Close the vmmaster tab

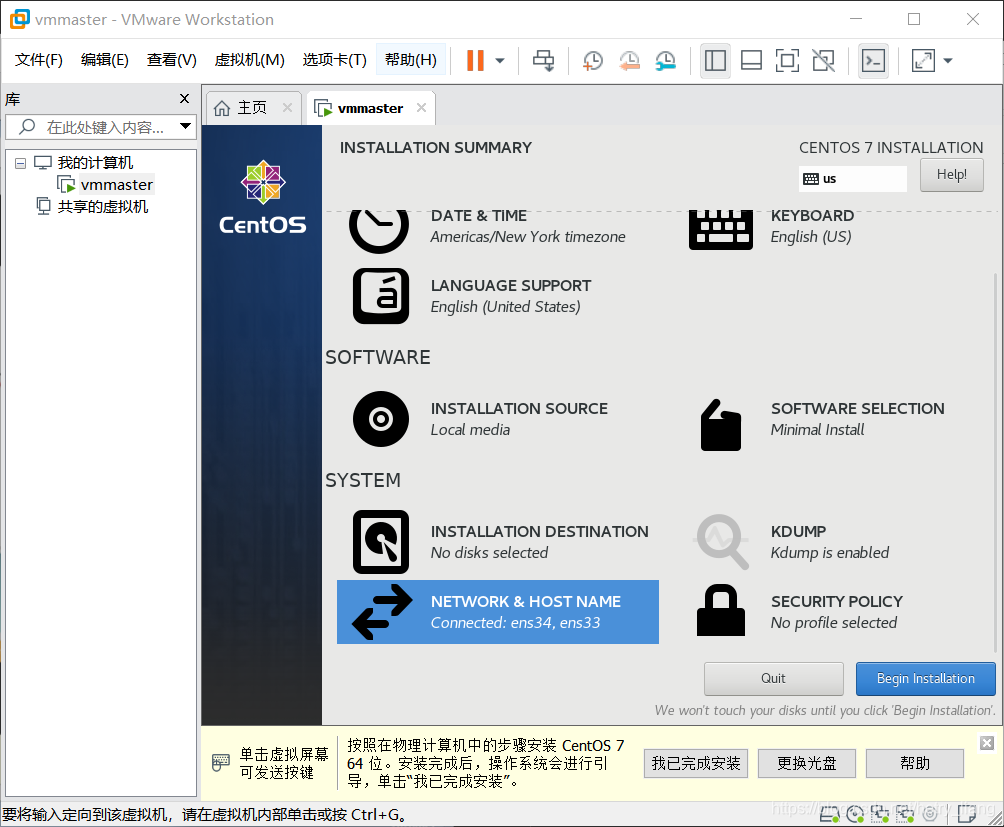[421, 108]
